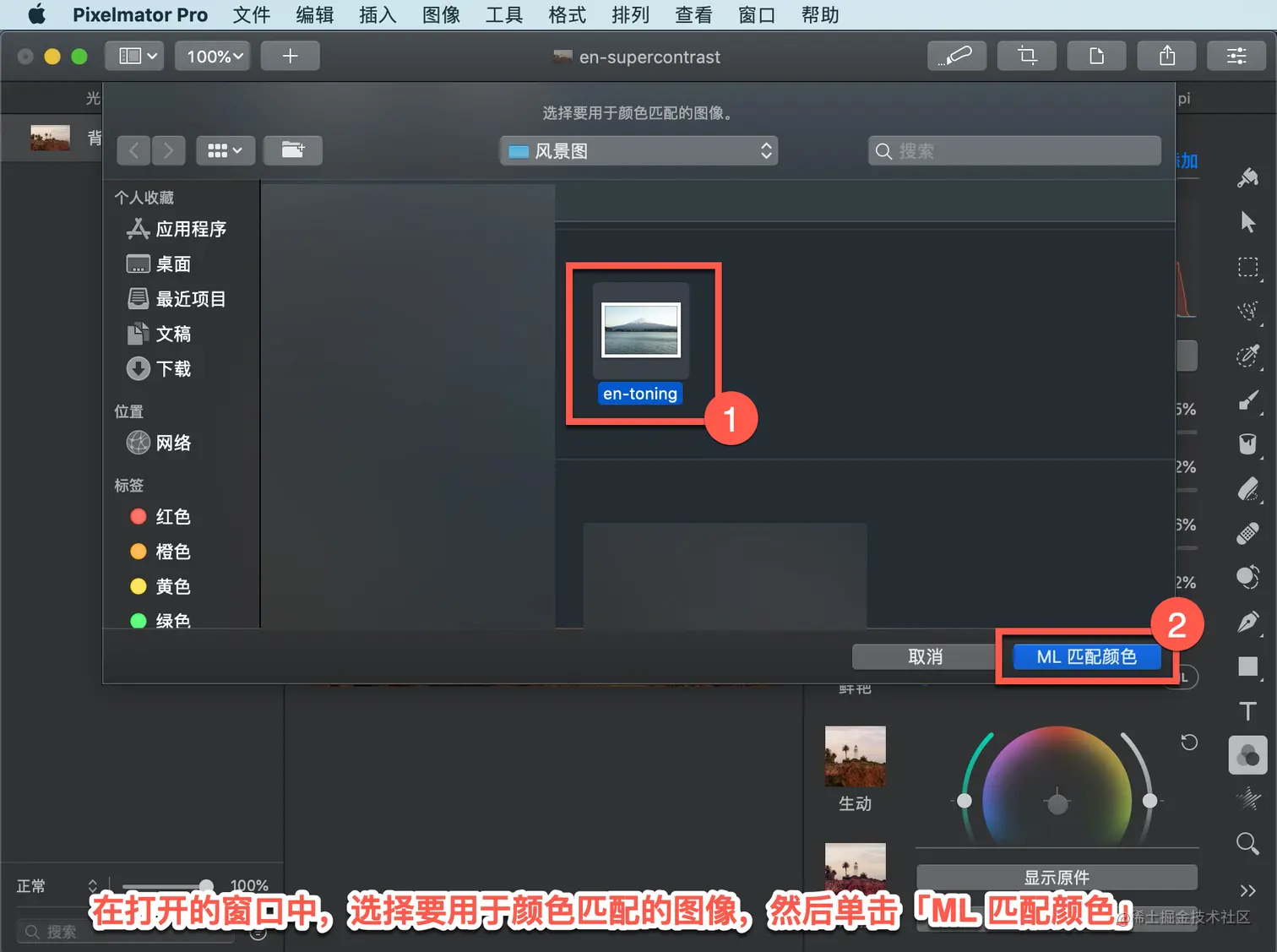Select the rectangular Selection tool
Screen dimensions: 1277x952
click(1247, 268)
